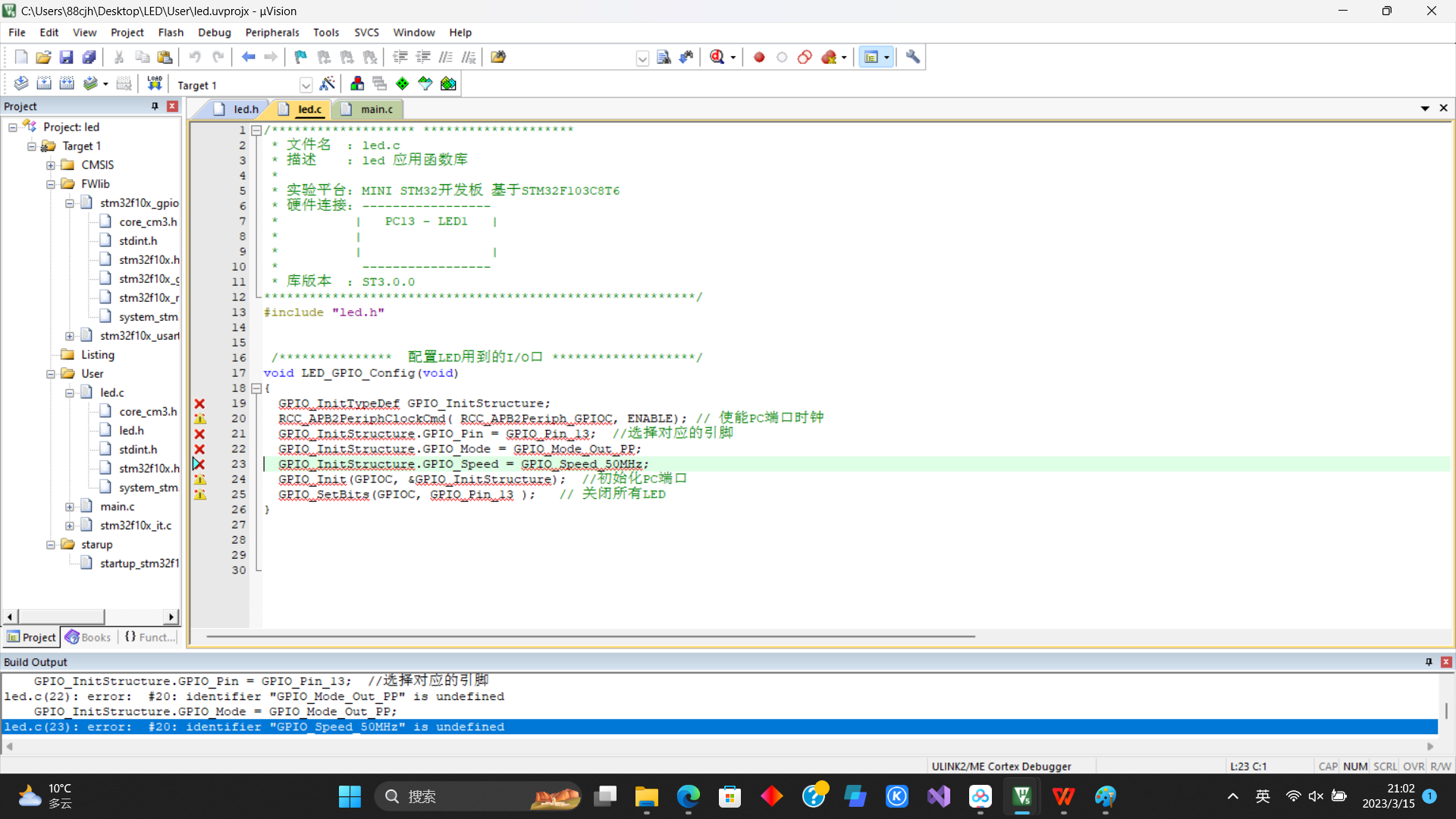The image size is (1456, 819).
Task: Click editor horizontal scrollbar
Action: [x=590, y=636]
